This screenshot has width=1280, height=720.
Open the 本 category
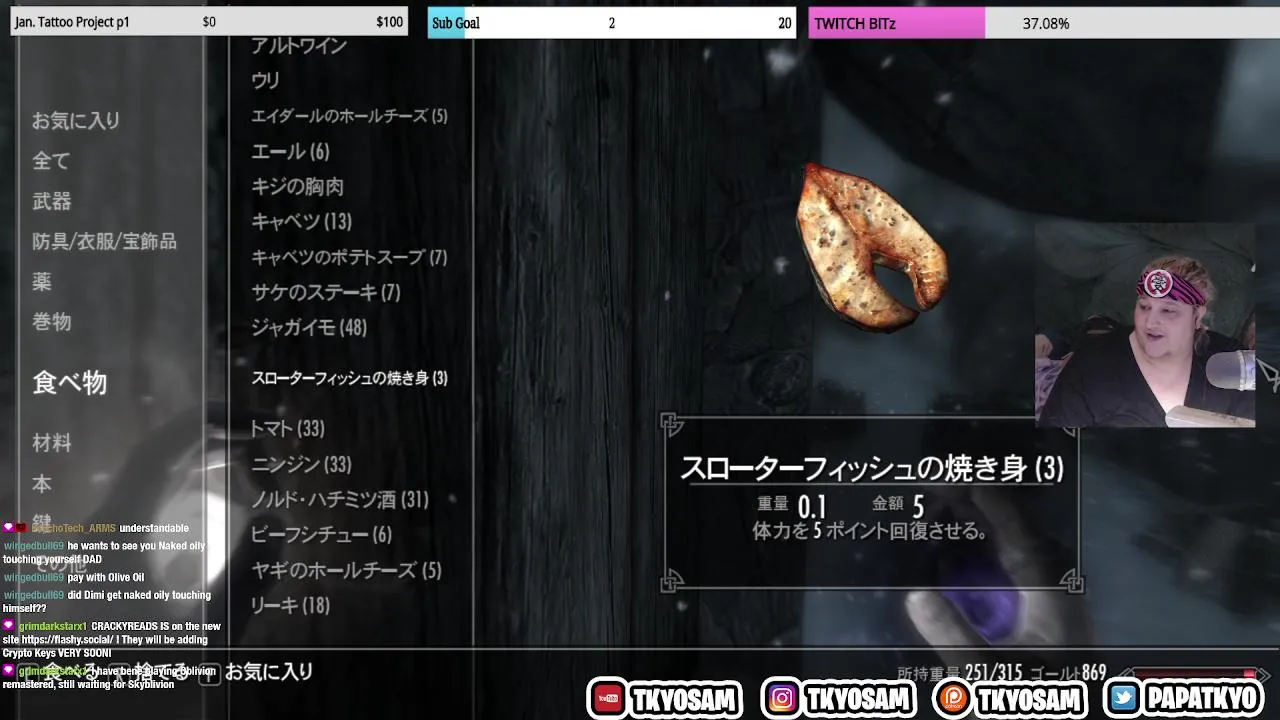(x=42, y=484)
